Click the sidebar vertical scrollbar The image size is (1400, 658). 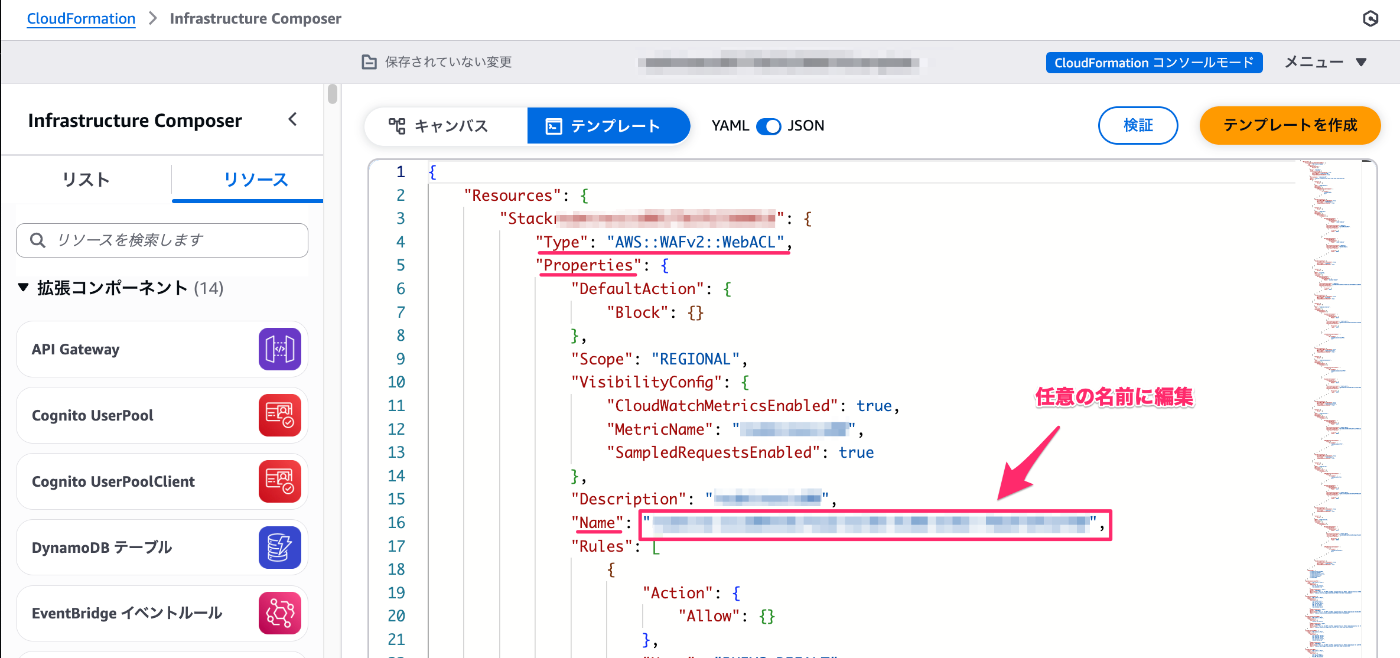click(332, 94)
